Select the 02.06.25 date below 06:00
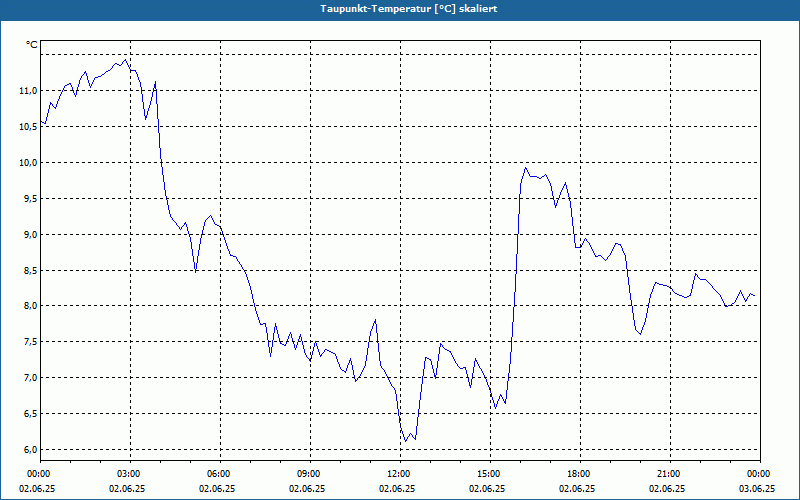The height and width of the screenshot is (500, 800). (x=217, y=489)
